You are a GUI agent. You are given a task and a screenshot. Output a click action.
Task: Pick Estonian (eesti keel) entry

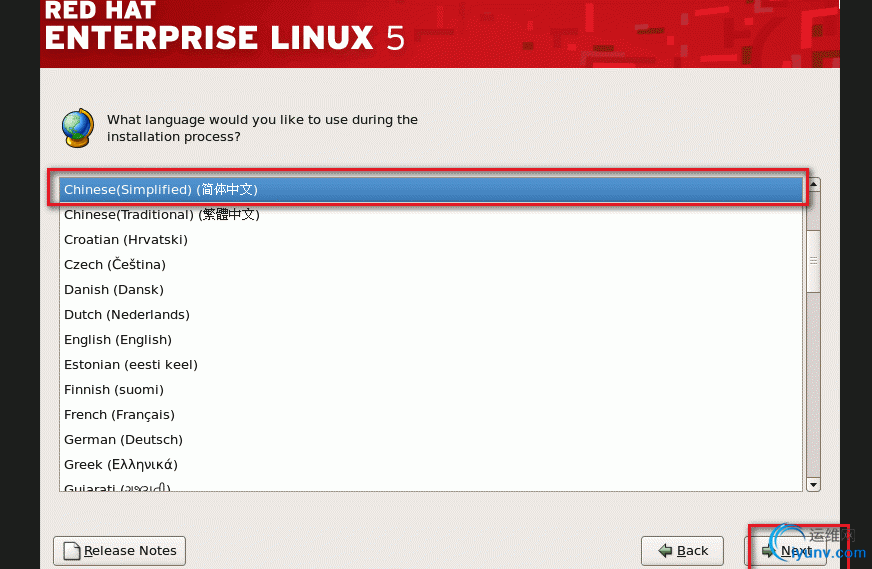coord(431,365)
